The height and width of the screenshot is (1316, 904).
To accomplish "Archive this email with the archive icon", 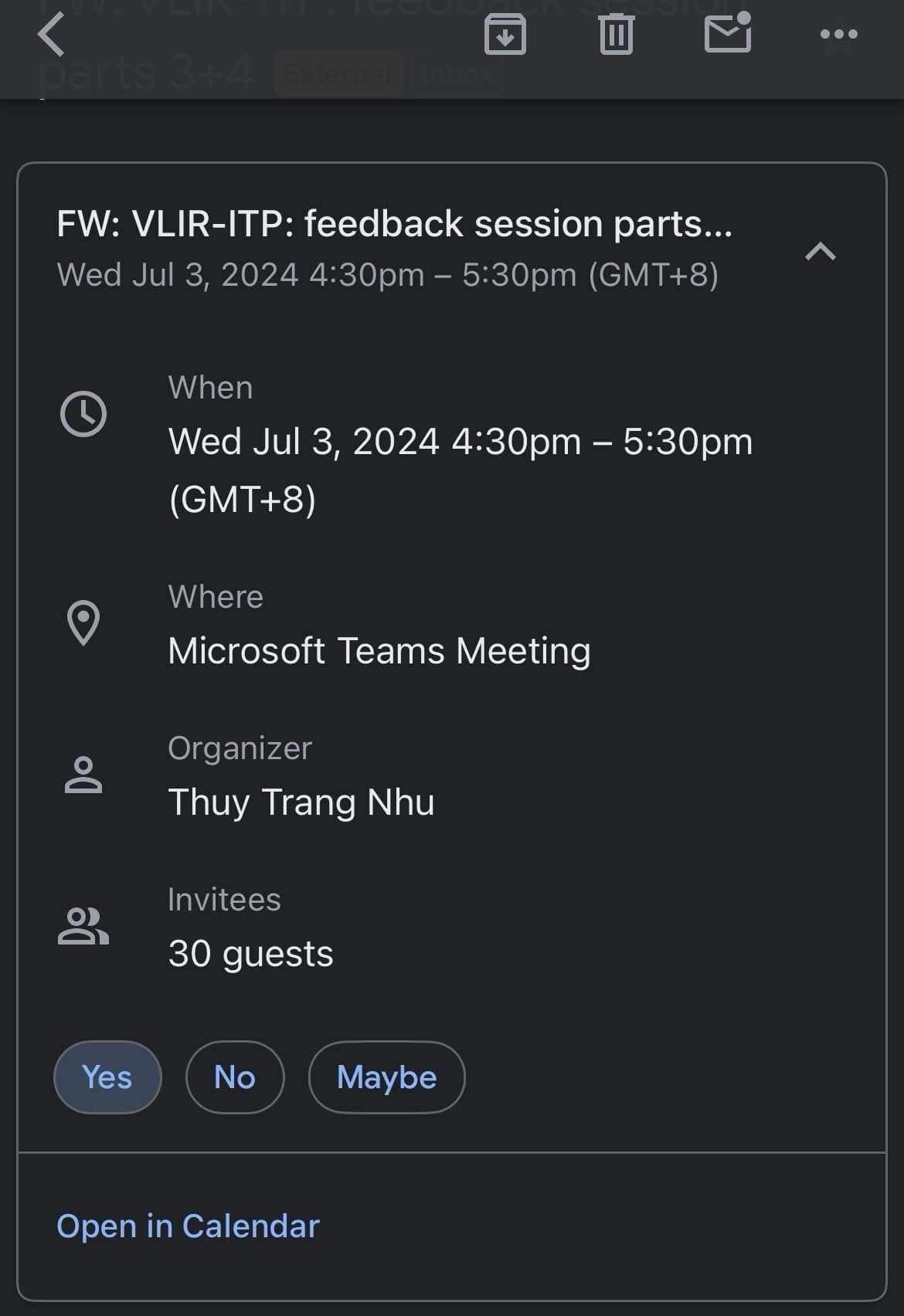I will click(505, 35).
